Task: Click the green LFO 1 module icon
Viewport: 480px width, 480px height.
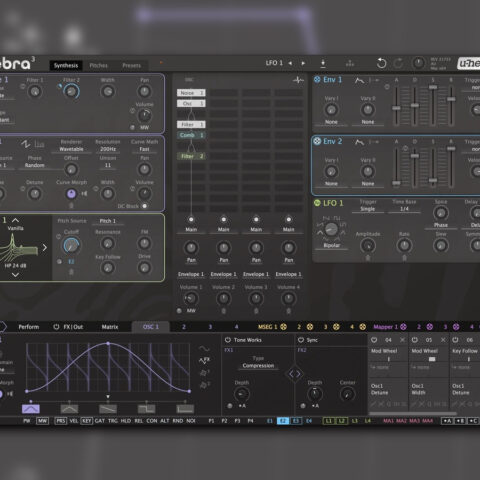Action: click(x=317, y=203)
